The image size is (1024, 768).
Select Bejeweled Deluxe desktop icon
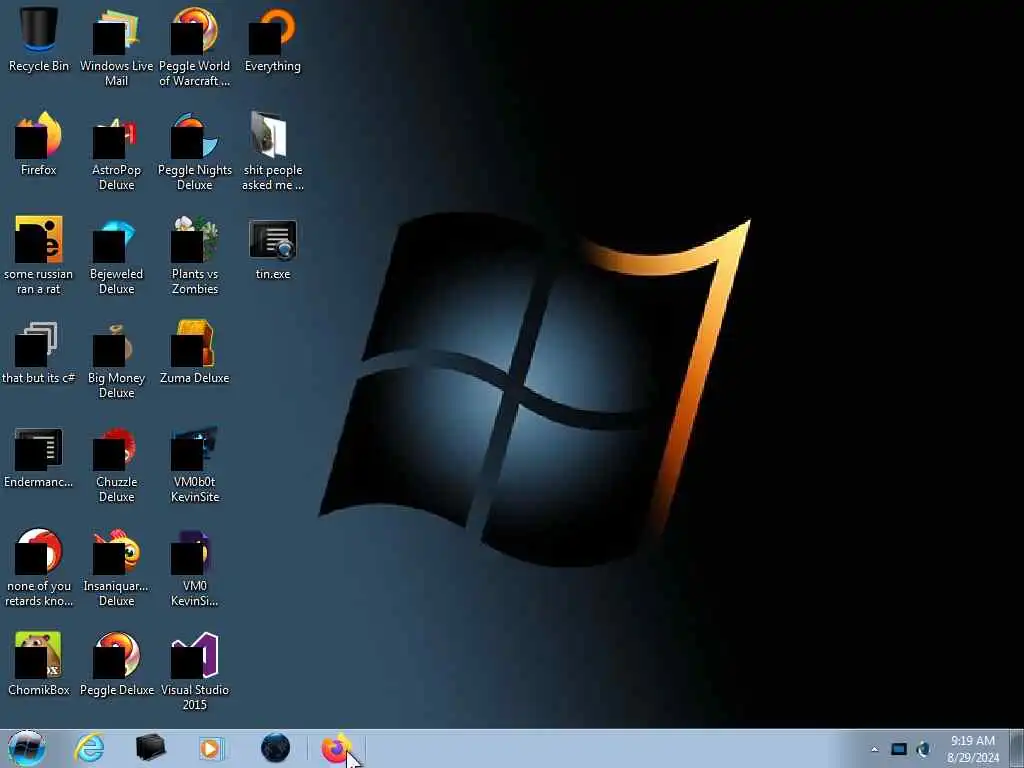tap(116, 255)
